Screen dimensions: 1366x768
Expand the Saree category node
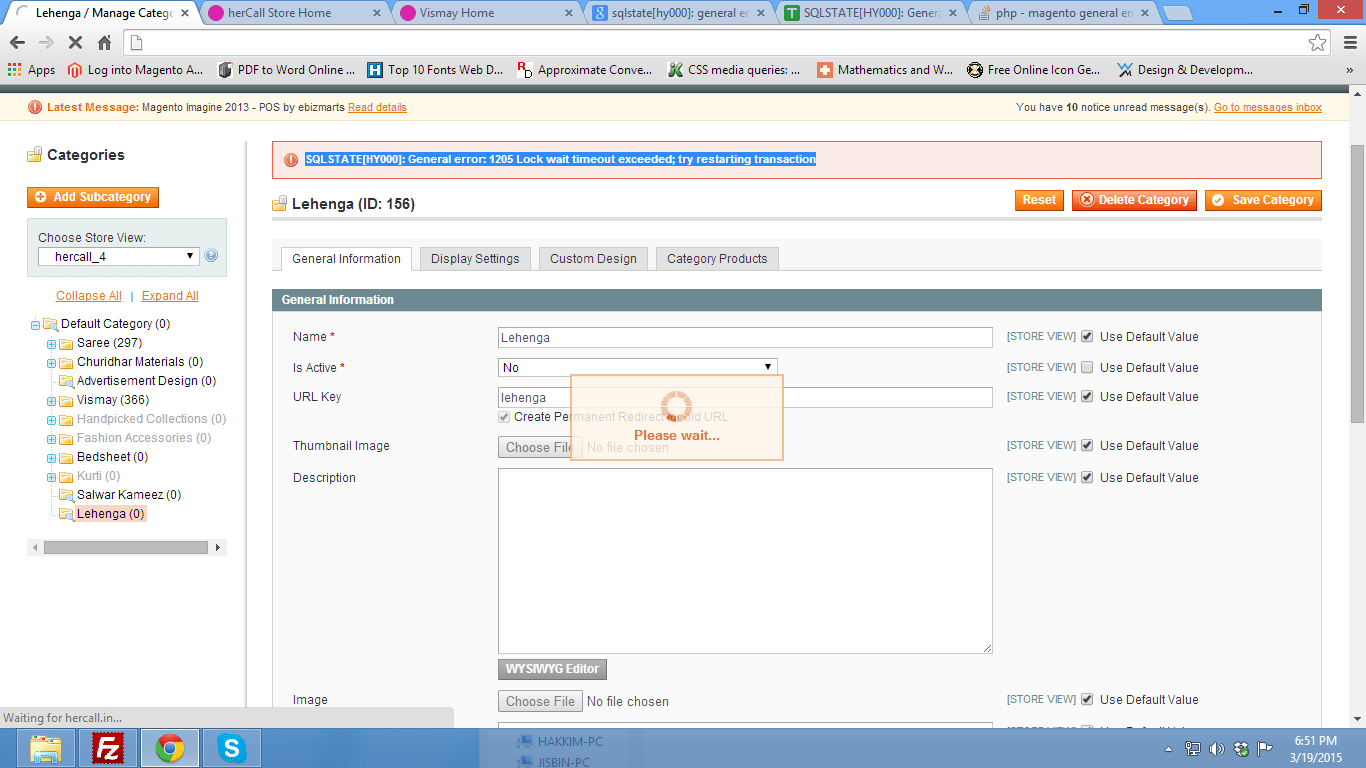tap(51, 343)
